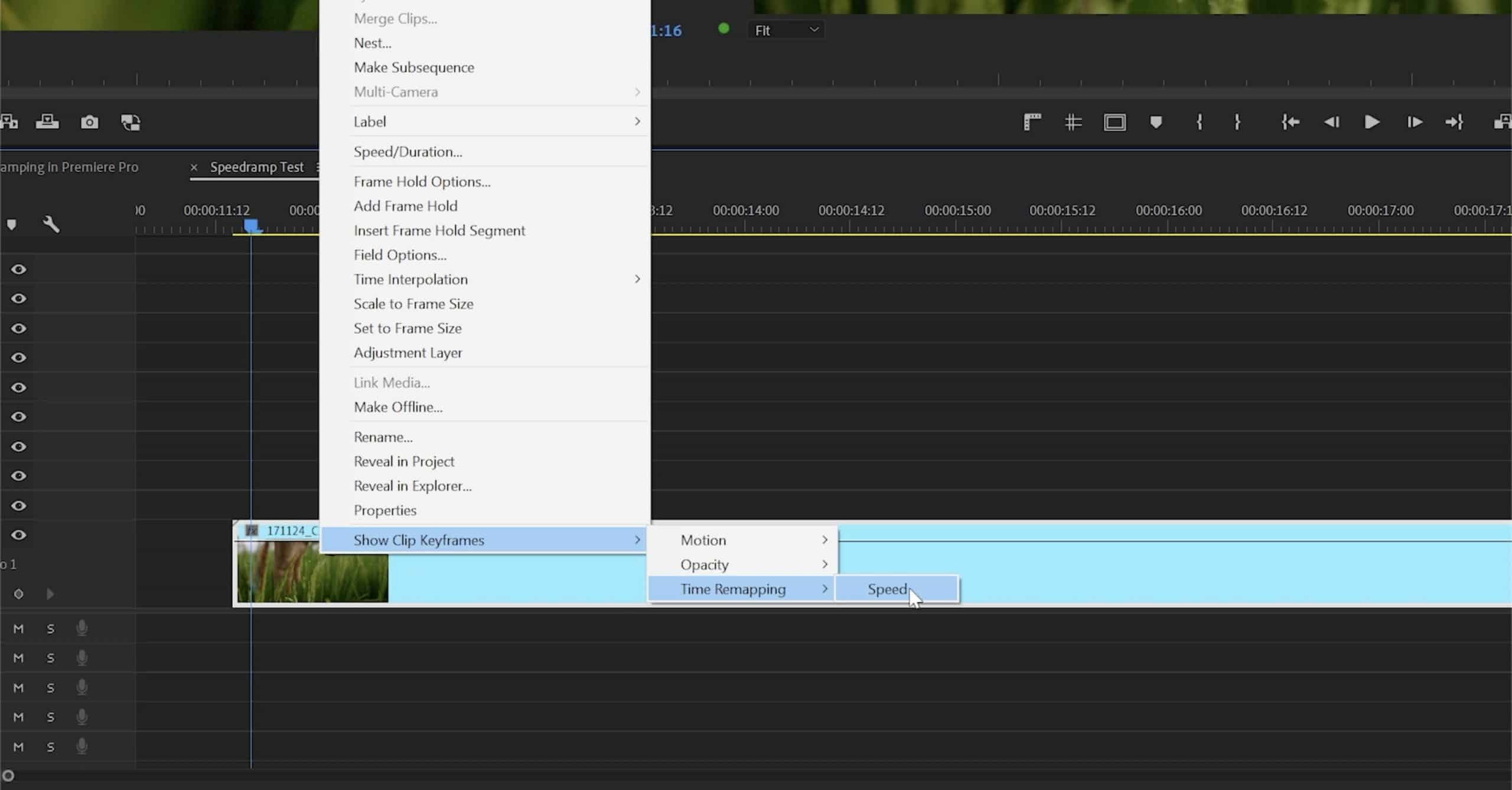Expand the Opacity submenu arrow
The width and height of the screenshot is (1512, 790).
pos(825,565)
